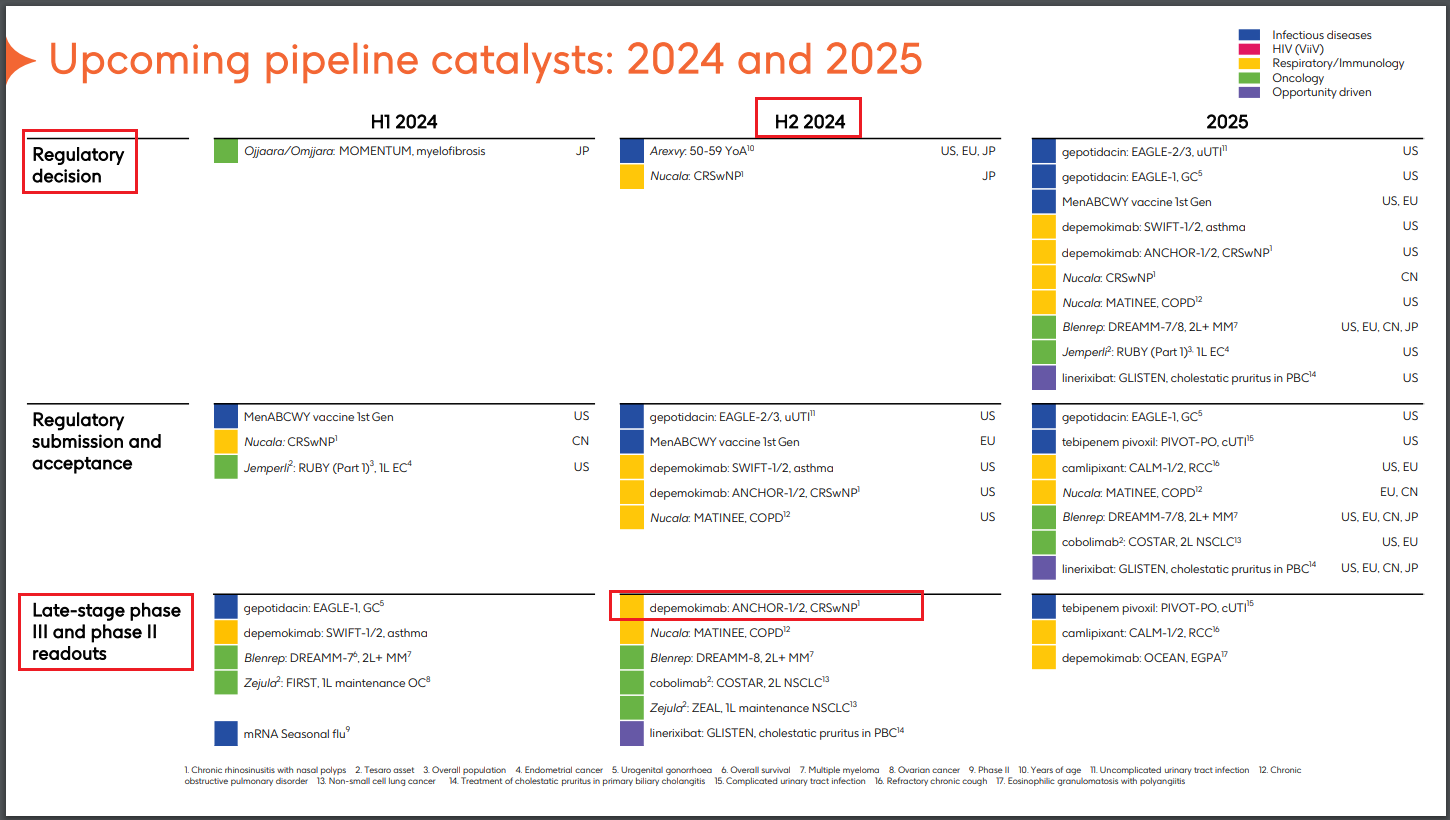This screenshot has width=1450, height=820.
Task: Click yellow square beside depemokimab OCEAN, EGPA
Action: click(x=1044, y=658)
